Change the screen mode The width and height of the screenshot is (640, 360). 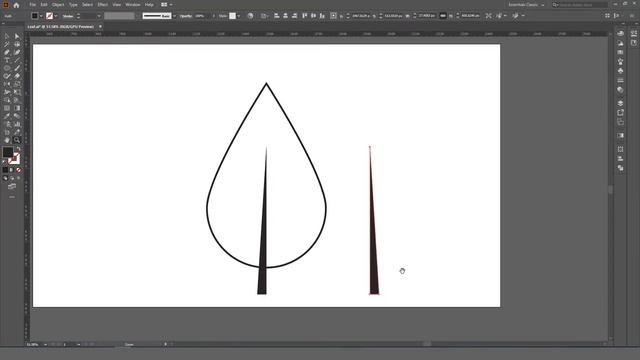[x=12, y=187]
